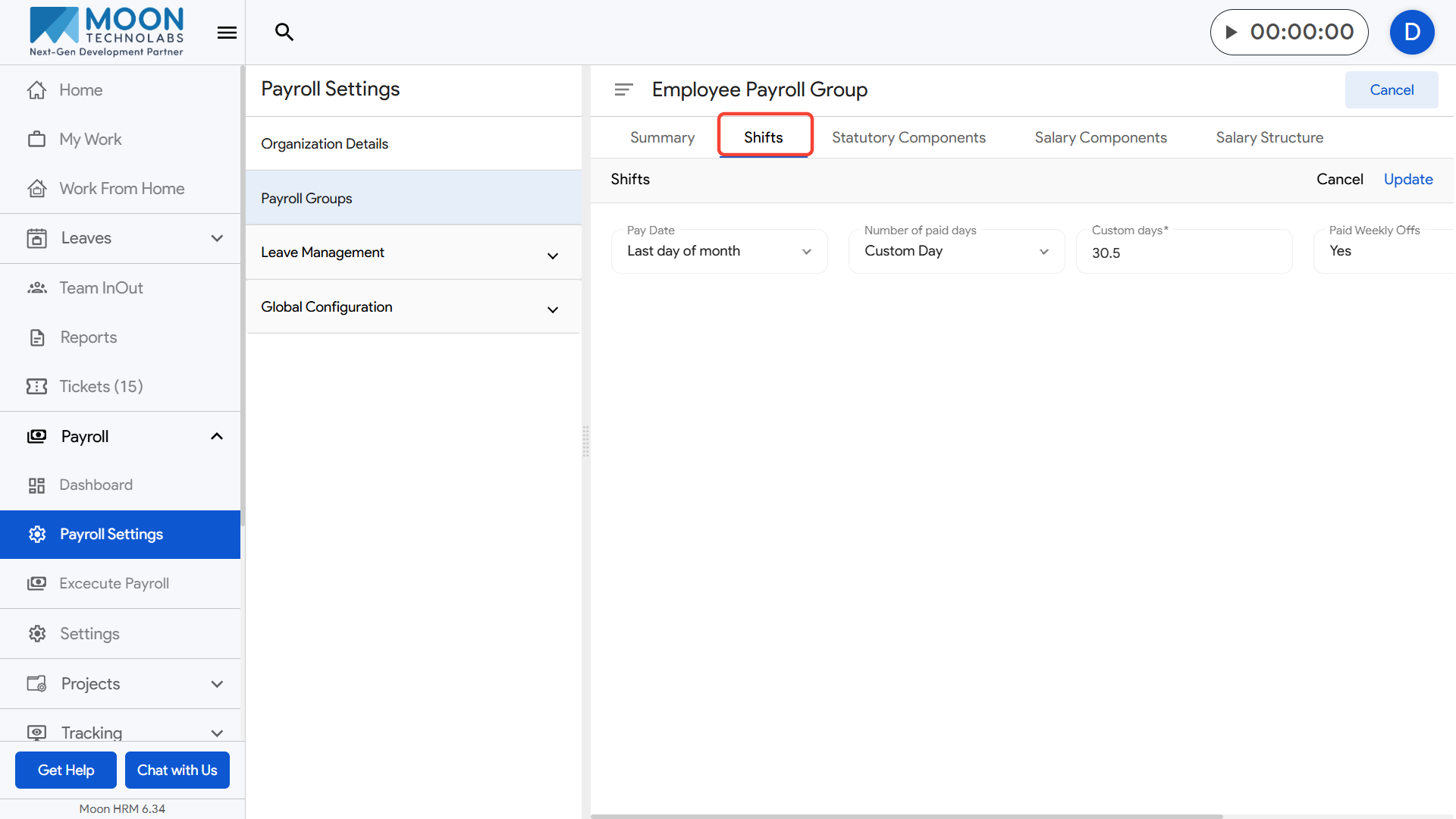Start the timer play button

pos(1232,32)
